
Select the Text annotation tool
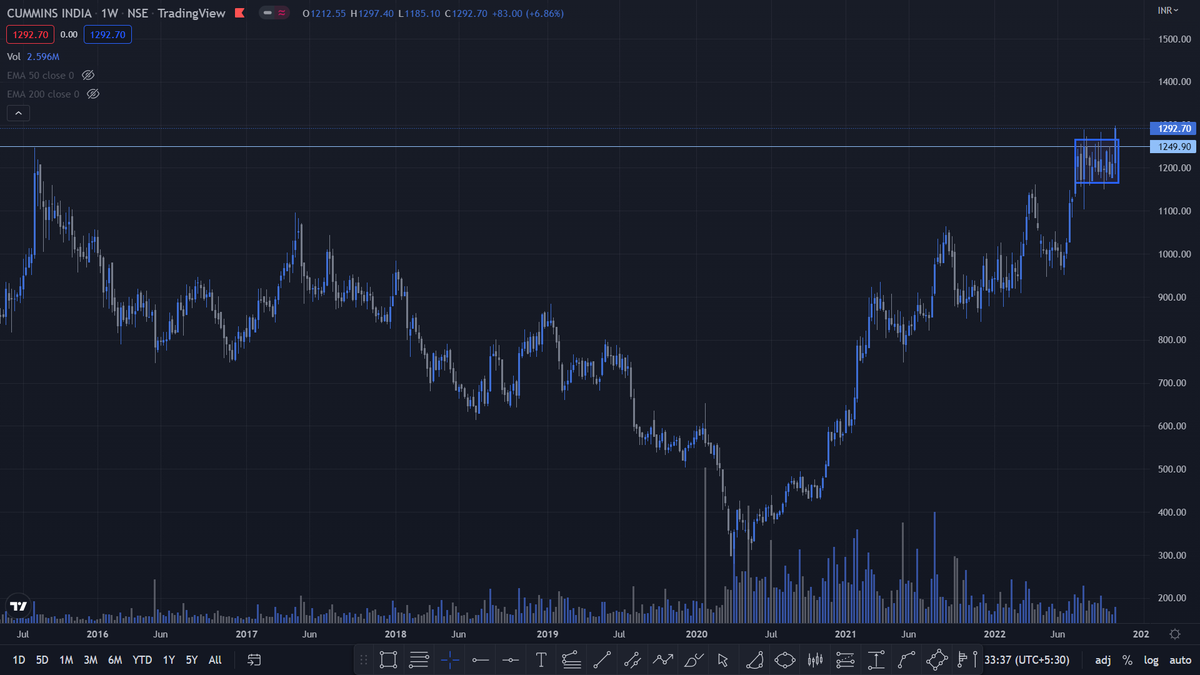(x=541, y=660)
